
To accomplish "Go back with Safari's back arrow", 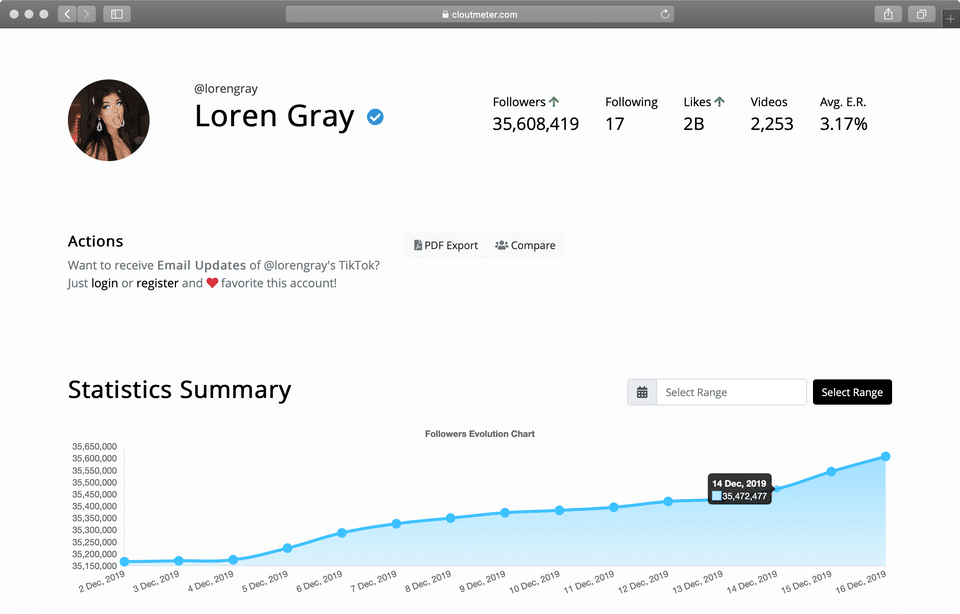I will [67, 14].
